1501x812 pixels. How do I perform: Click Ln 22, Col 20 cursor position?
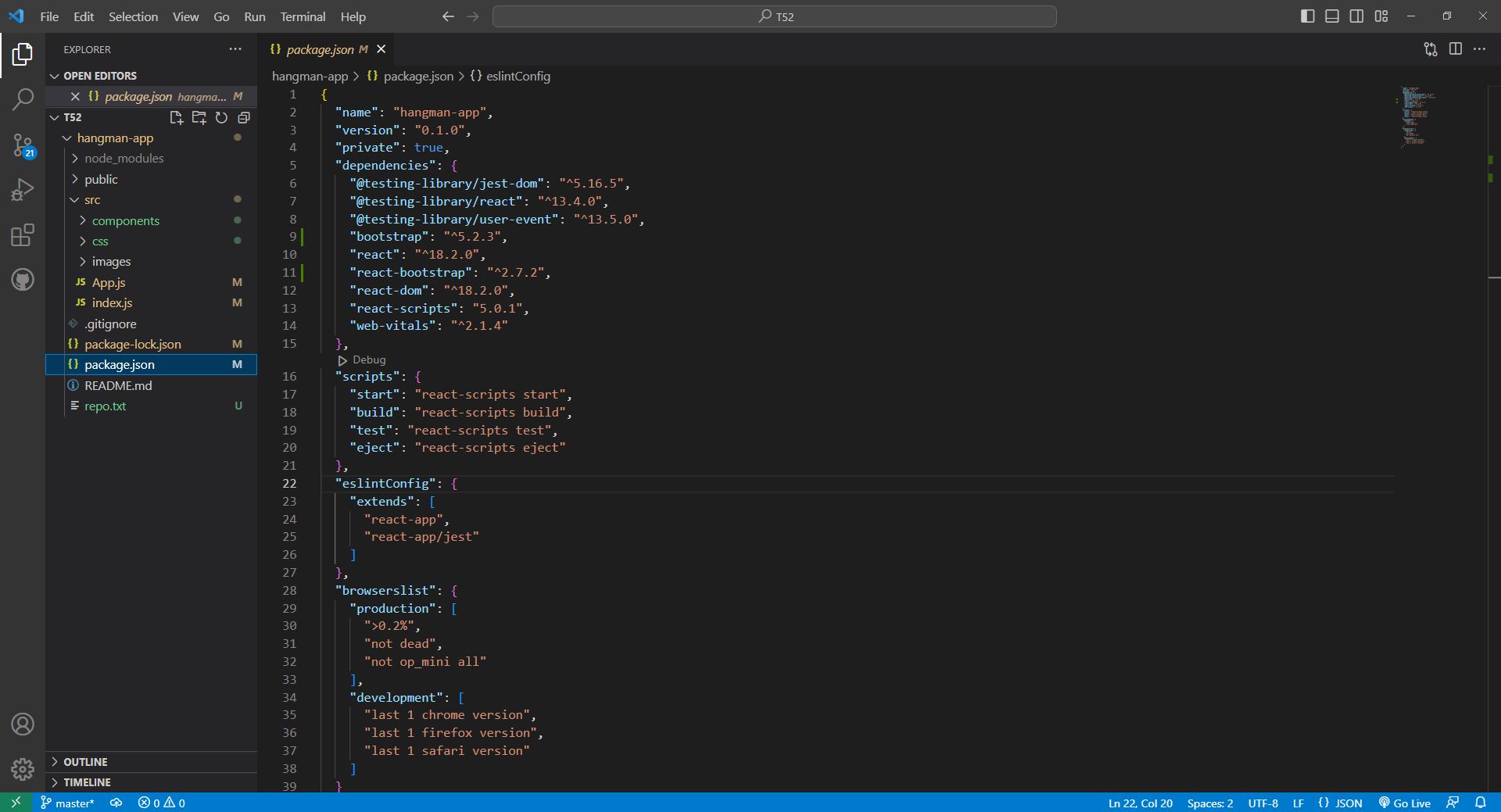[1141, 803]
